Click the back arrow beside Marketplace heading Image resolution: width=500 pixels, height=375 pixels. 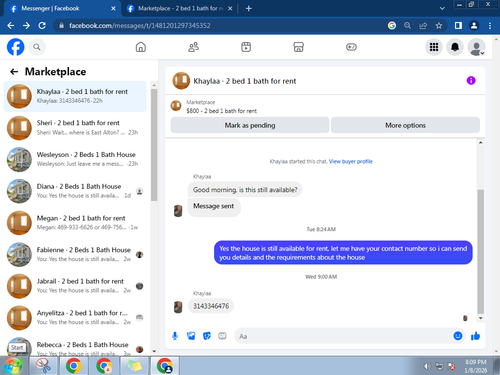14,72
